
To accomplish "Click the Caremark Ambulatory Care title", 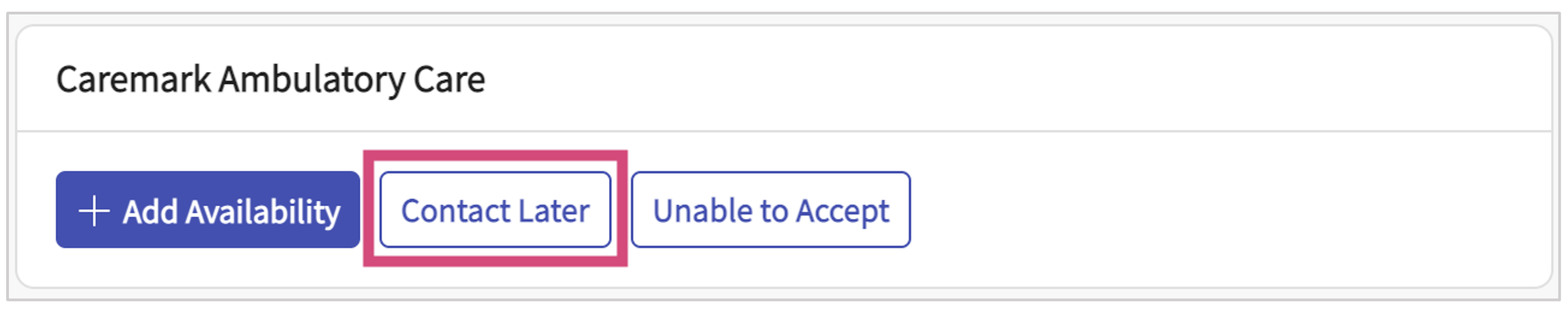I will coord(270,80).
